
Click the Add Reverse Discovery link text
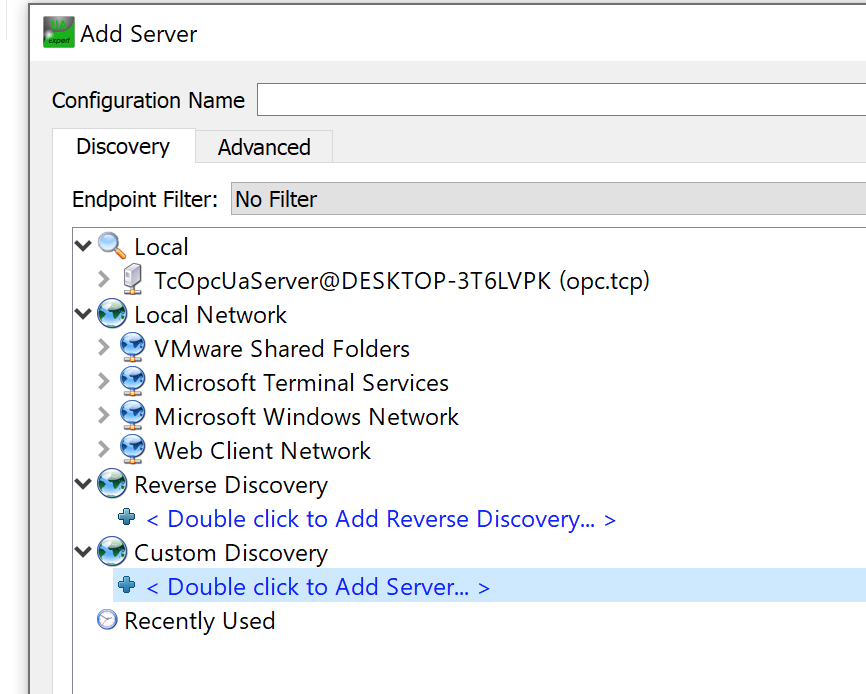(381, 519)
